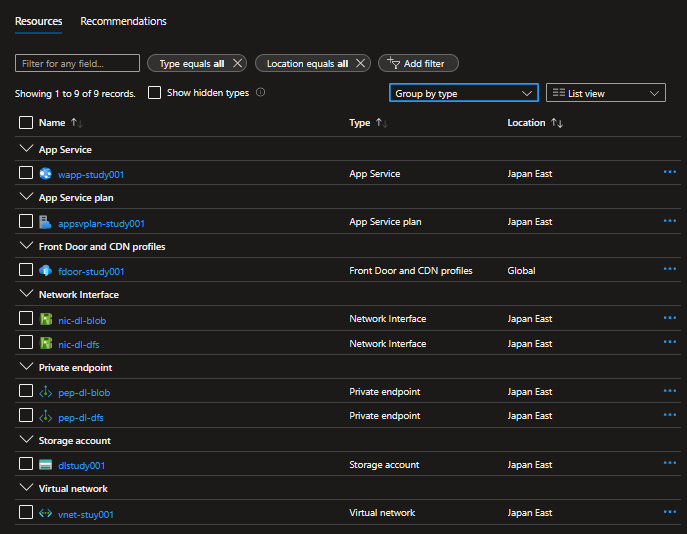Click the Showing 1 to 9 of 9 records text

tap(75, 94)
